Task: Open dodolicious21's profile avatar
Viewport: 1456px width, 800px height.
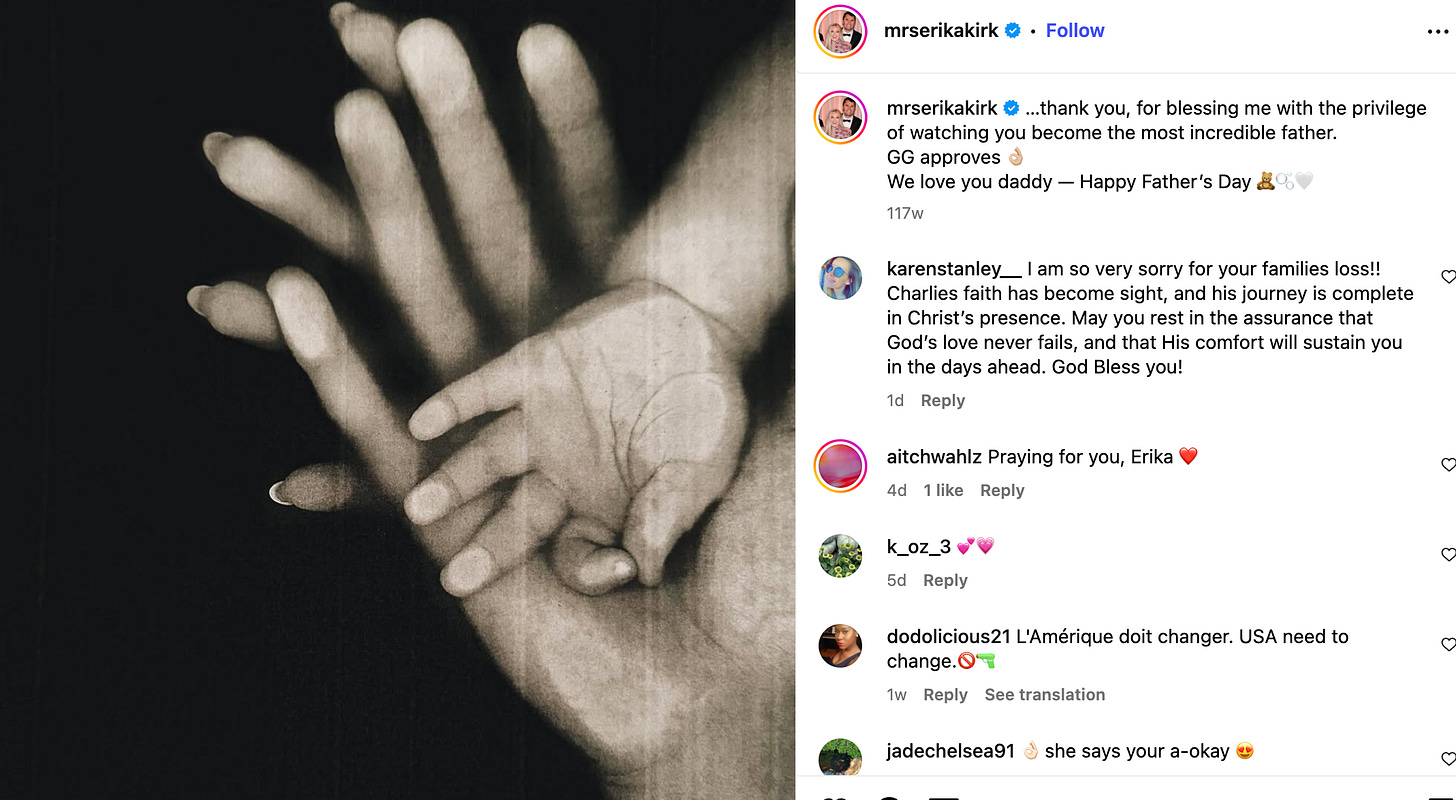Action: point(840,646)
